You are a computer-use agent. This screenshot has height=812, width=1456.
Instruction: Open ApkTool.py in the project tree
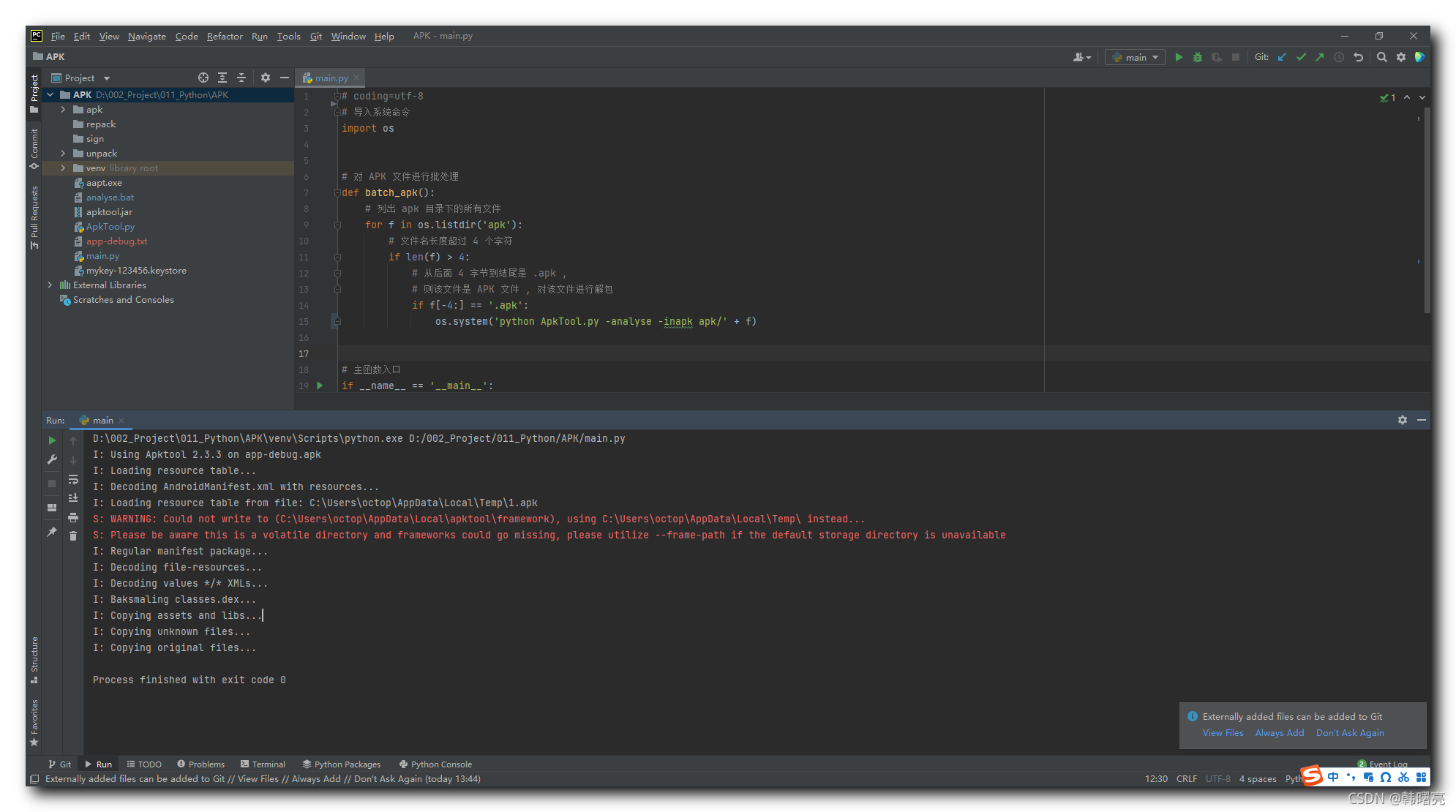click(x=110, y=227)
